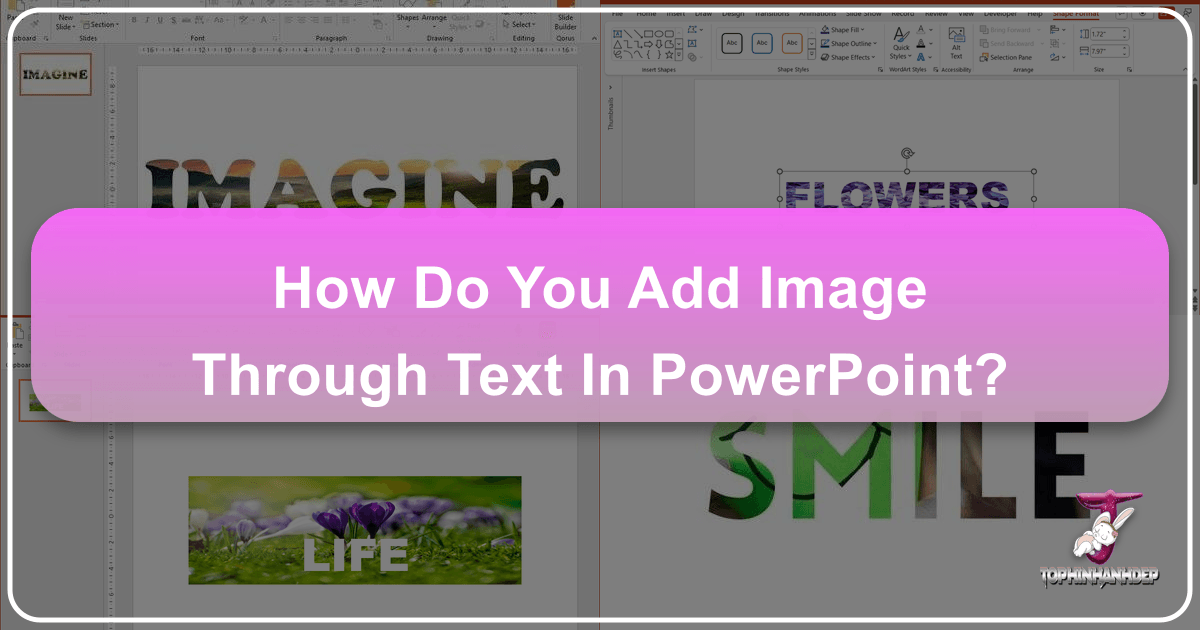
Task: Toggle underline formatting
Action: pos(159,18)
